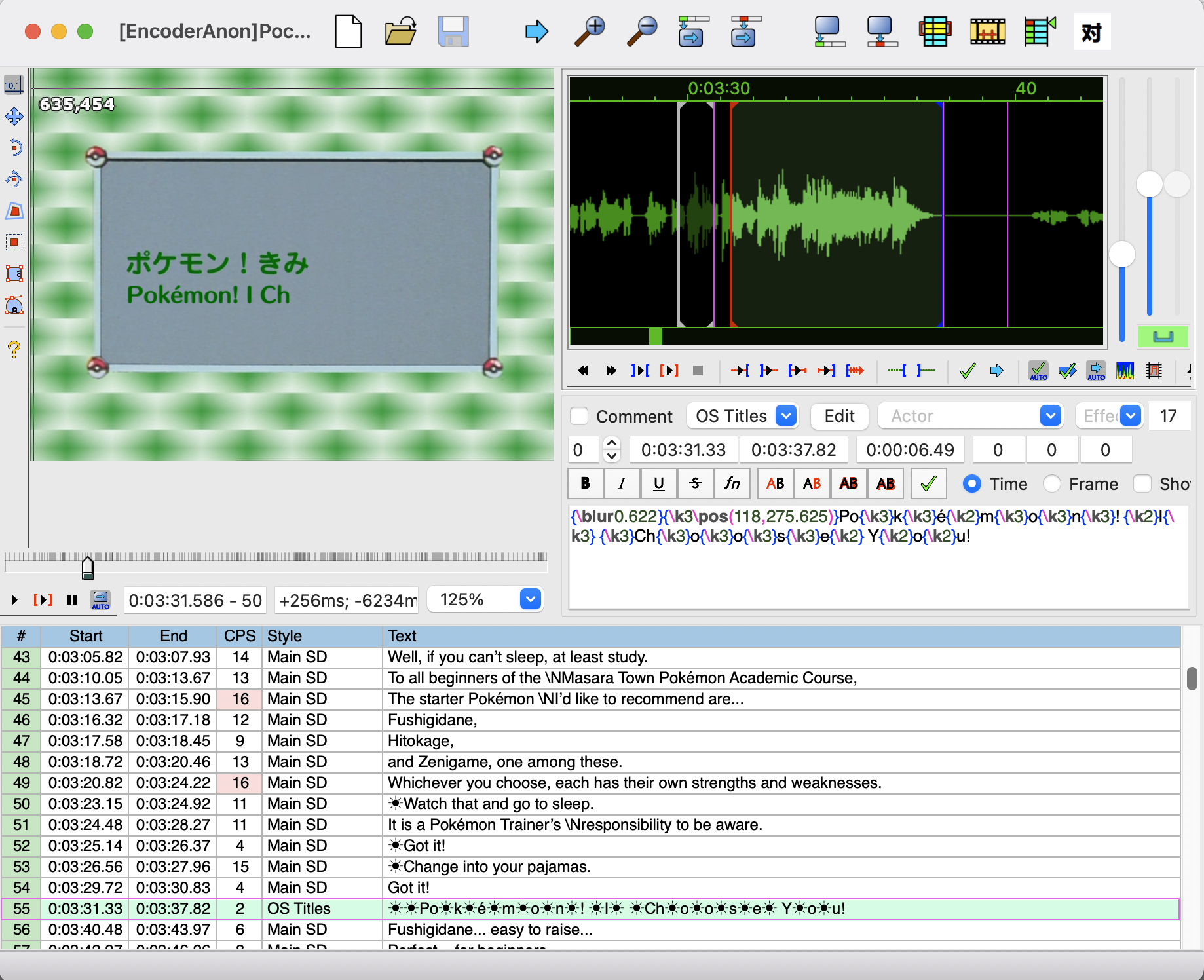
Task: Expand the 125% video zoom dropdown
Action: pos(530,599)
